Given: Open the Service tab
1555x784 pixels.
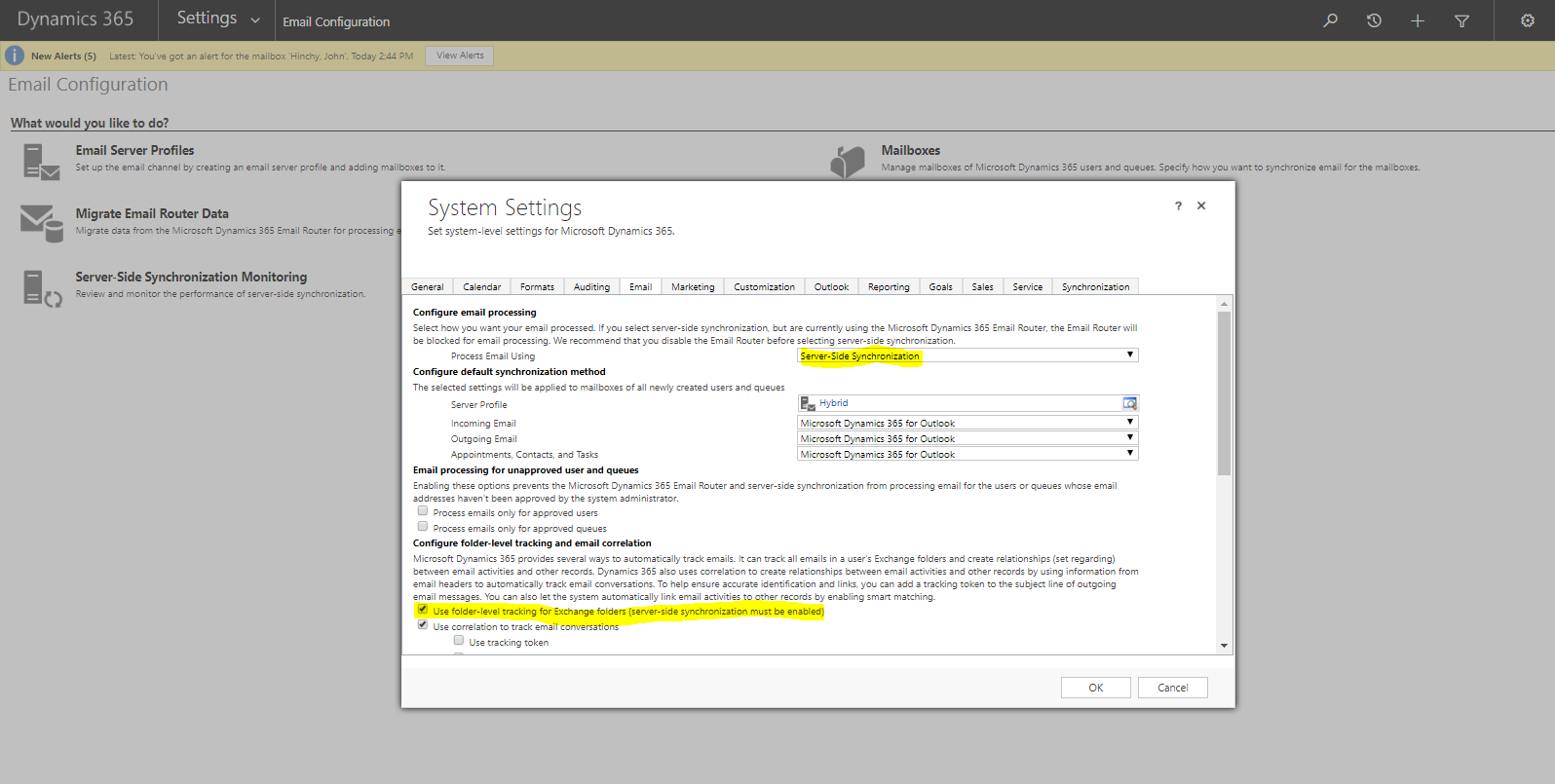Looking at the screenshot, I should [1027, 286].
